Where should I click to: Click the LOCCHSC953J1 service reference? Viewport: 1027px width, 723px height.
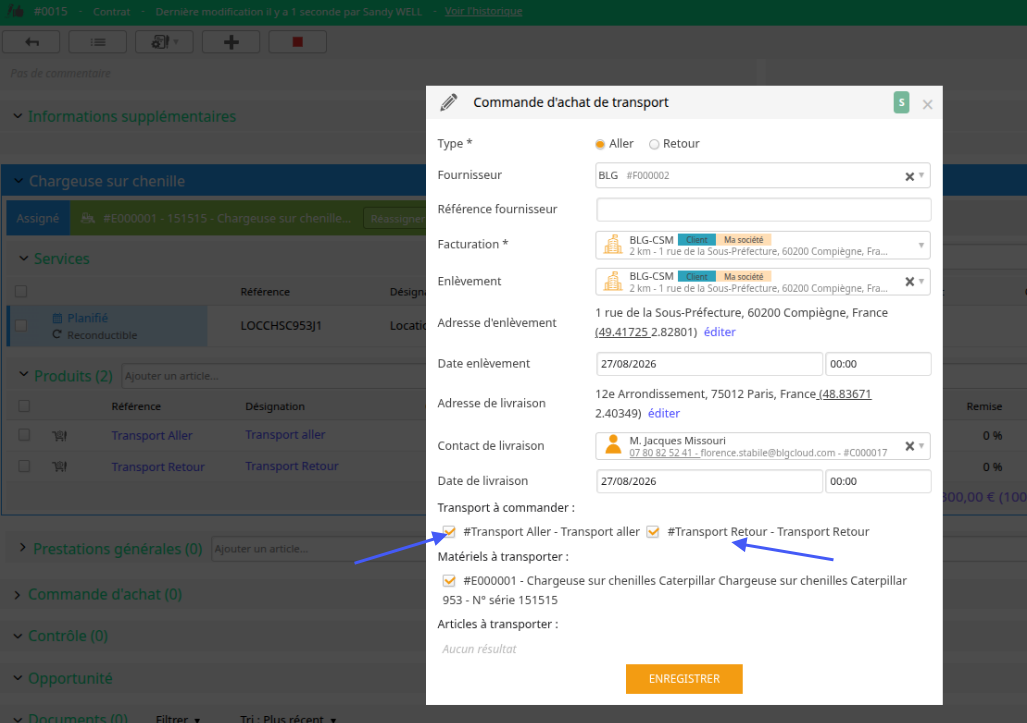tap(281, 325)
